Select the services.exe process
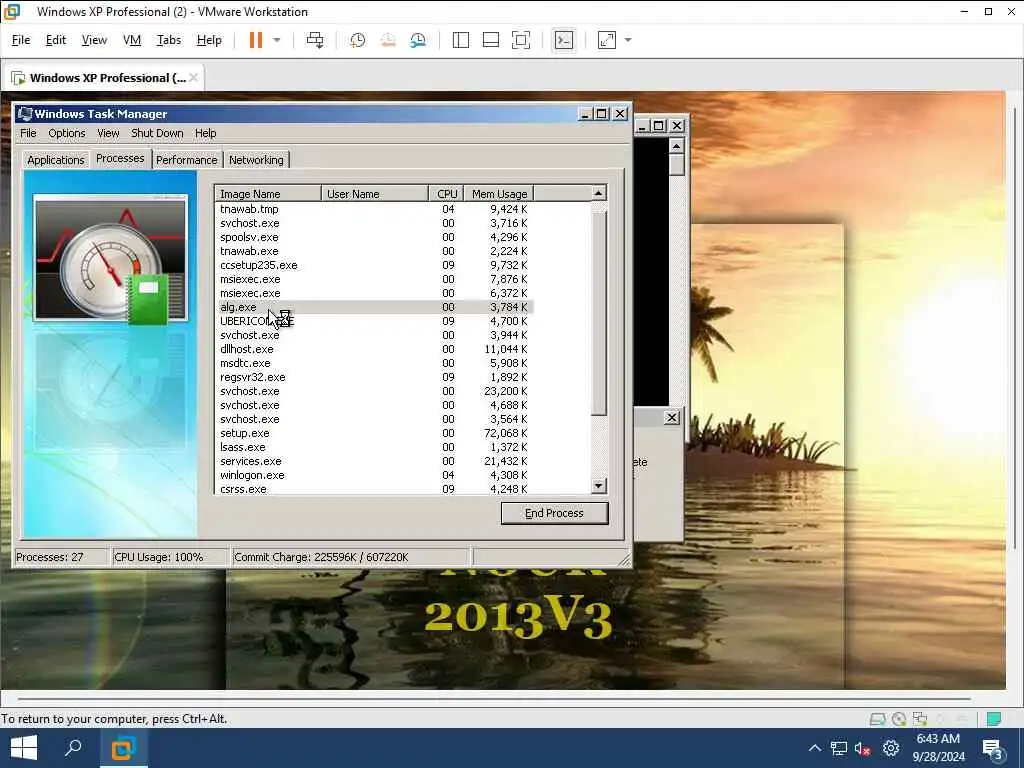The image size is (1024, 768). (374, 461)
